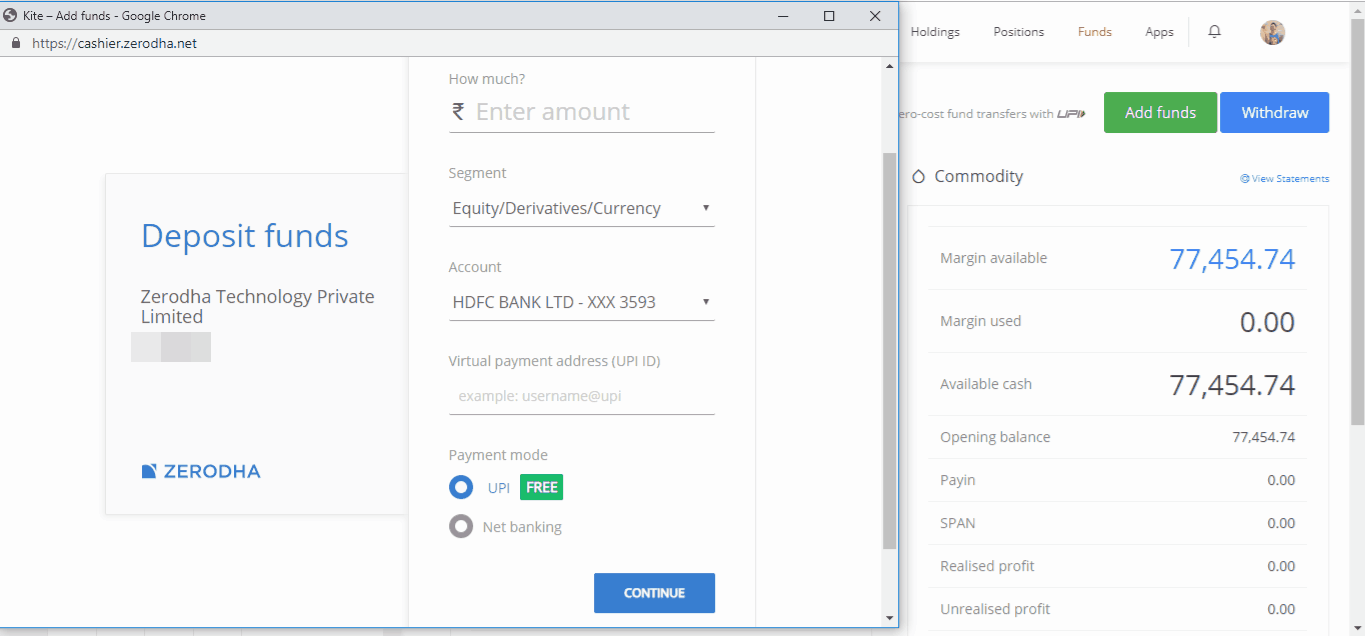Maximize the Add funds popup window
Viewport: 1365px width, 636px height.
point(829,15)
